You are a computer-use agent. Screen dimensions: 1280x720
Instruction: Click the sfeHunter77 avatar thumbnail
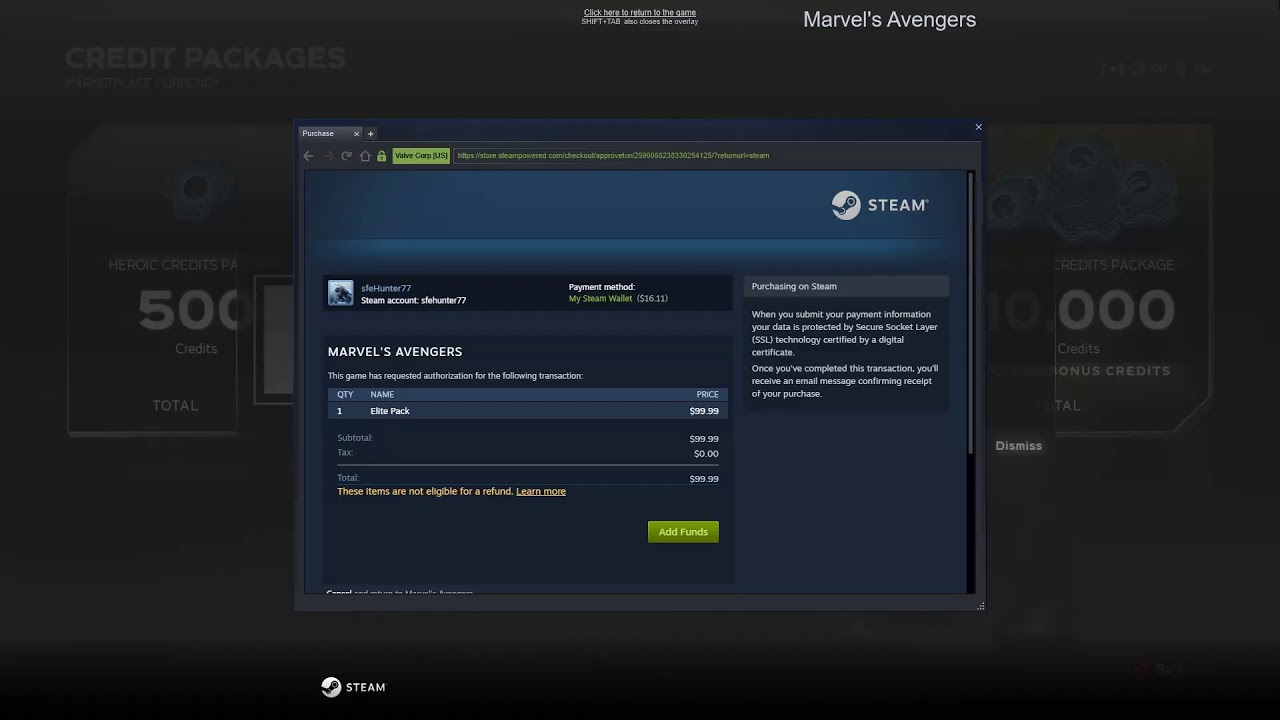click(341, 293)
